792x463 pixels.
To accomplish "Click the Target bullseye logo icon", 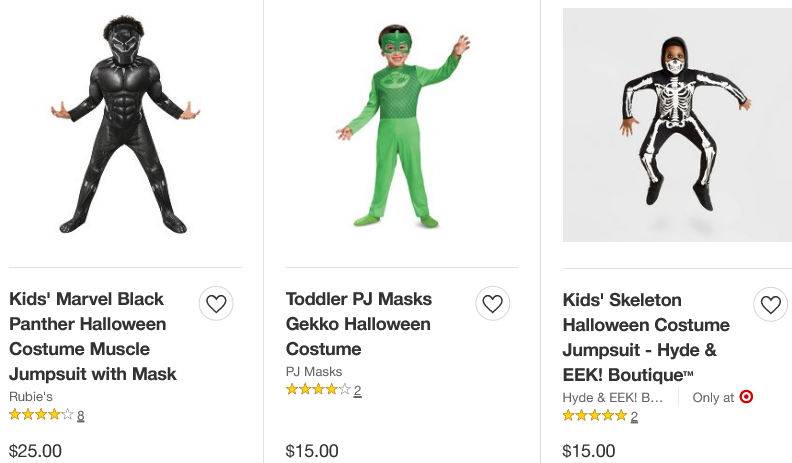I will (746, 397).
